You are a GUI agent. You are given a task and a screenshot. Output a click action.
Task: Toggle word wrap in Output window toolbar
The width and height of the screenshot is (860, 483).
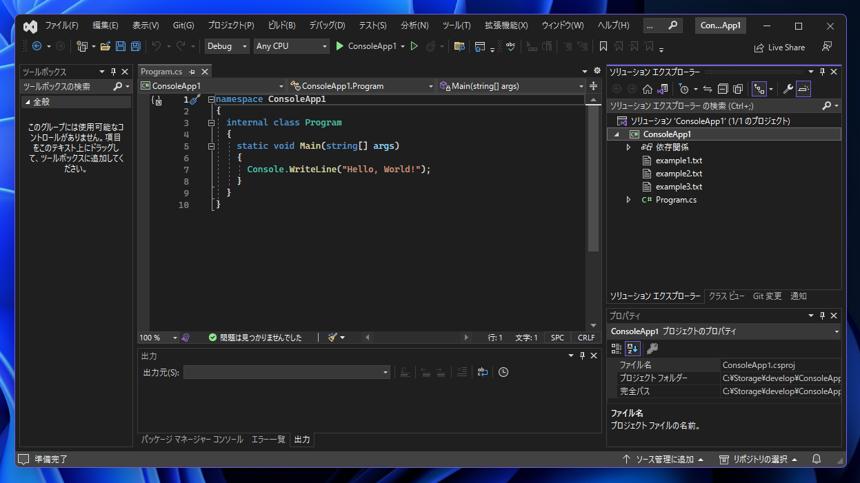[x=482, y=372]
